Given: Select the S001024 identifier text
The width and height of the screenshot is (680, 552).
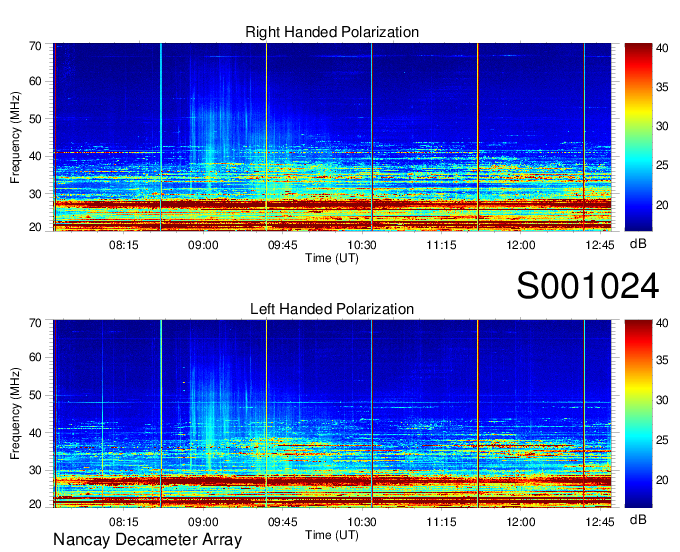Looking at the screenshot, I should point(588,286).
